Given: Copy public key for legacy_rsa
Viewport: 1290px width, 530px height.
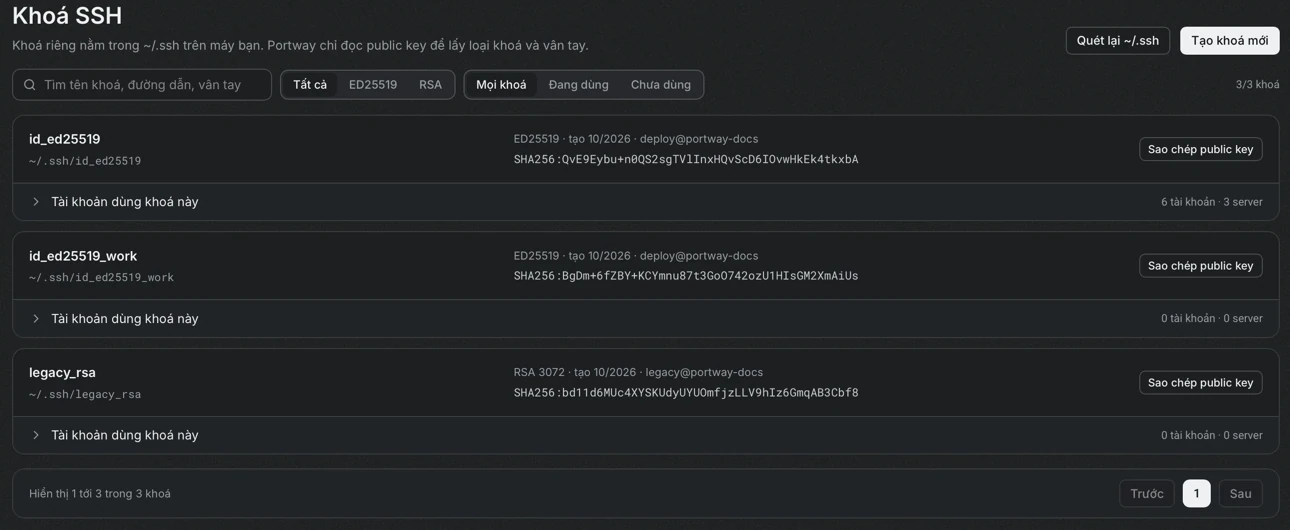Looking at the screenshot, I should click(x=1200, y=382).
